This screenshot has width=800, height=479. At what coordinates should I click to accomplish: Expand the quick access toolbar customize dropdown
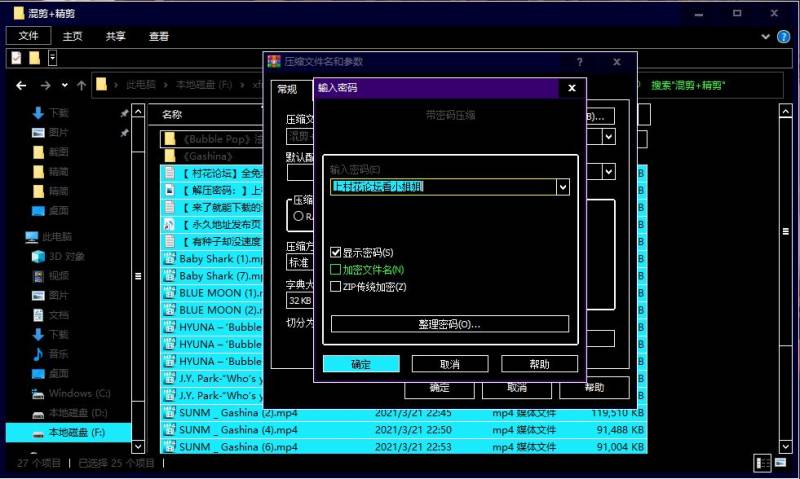52,58
